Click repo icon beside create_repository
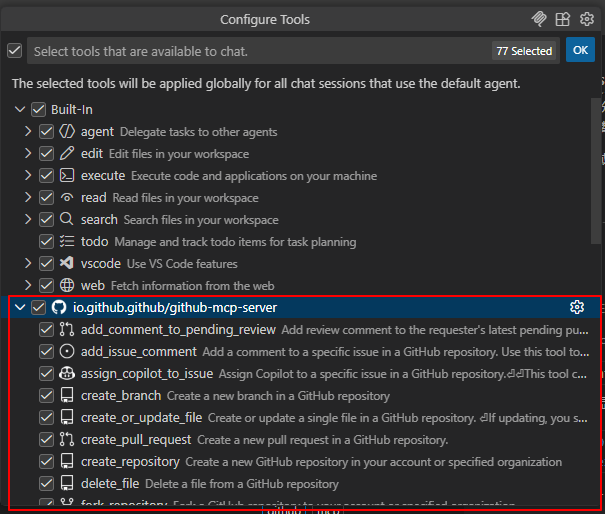The image size is (605, 514). (67, 461)
